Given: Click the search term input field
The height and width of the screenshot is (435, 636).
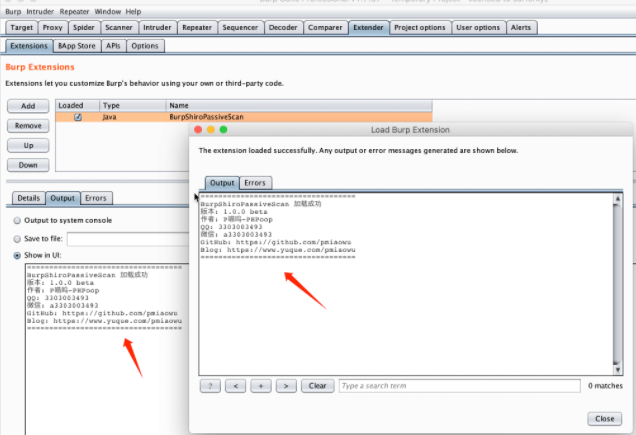Looking at the screenshot, I should point(460,386).
